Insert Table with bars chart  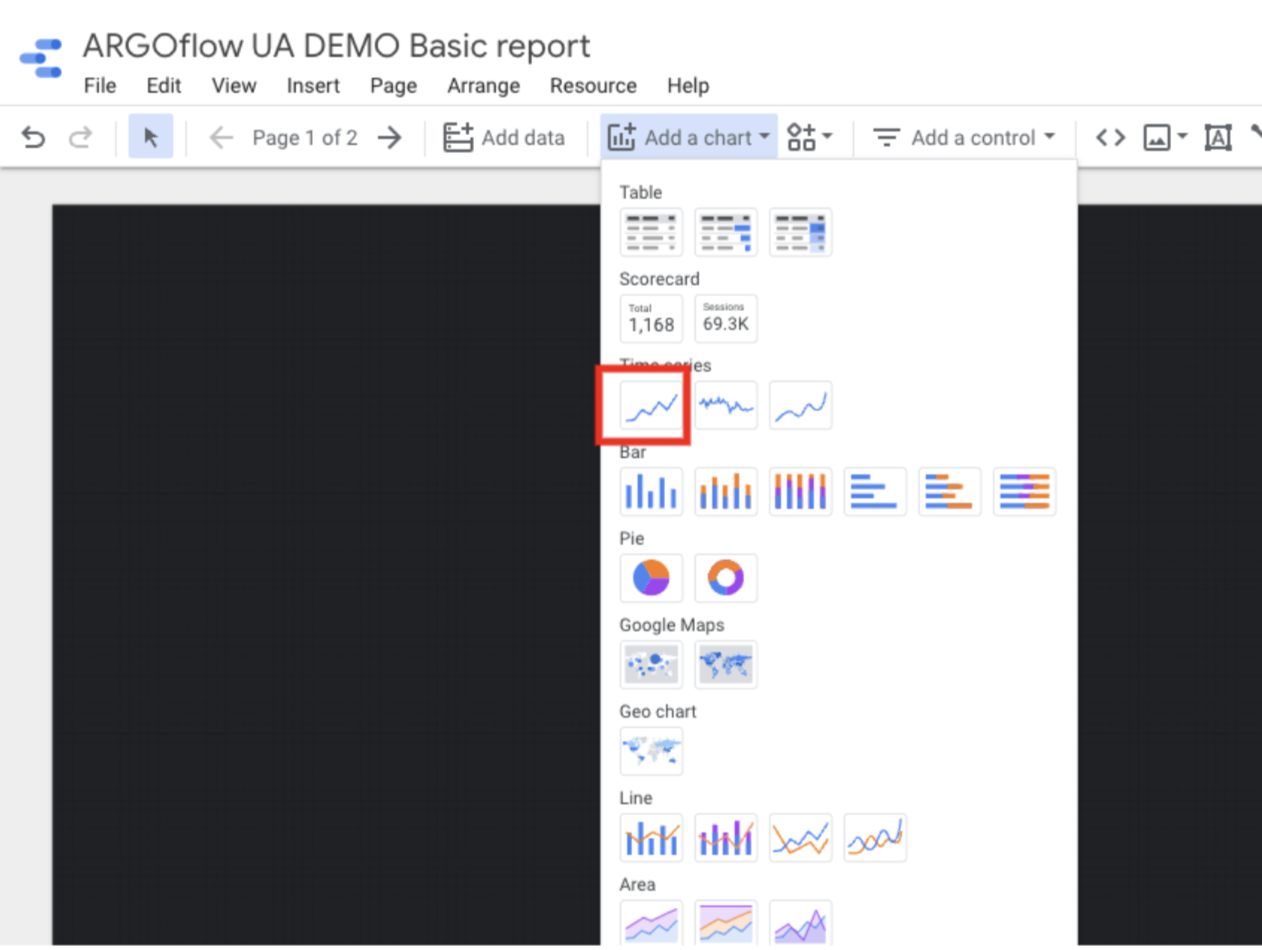726,232
